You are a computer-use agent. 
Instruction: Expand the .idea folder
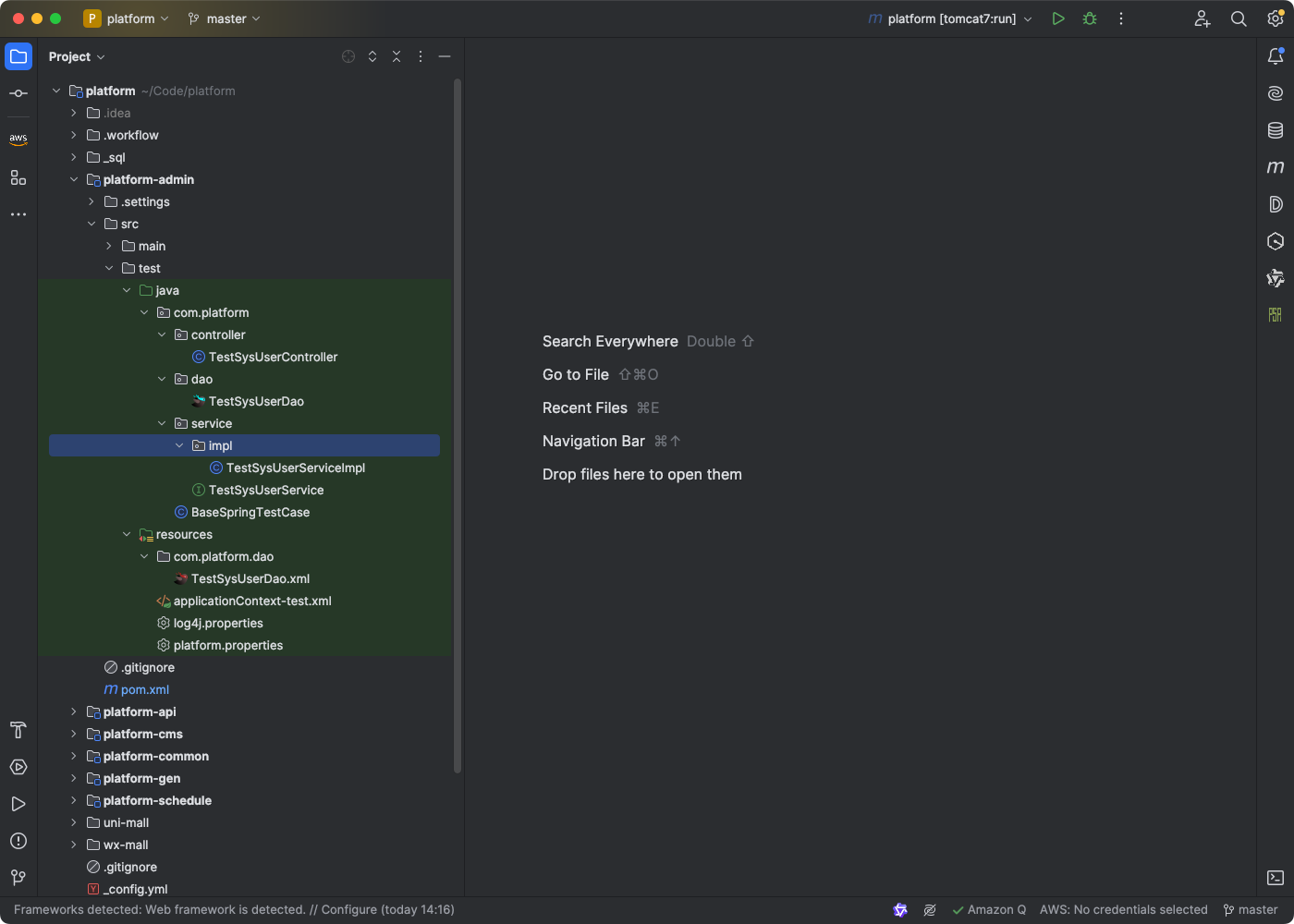74,113
